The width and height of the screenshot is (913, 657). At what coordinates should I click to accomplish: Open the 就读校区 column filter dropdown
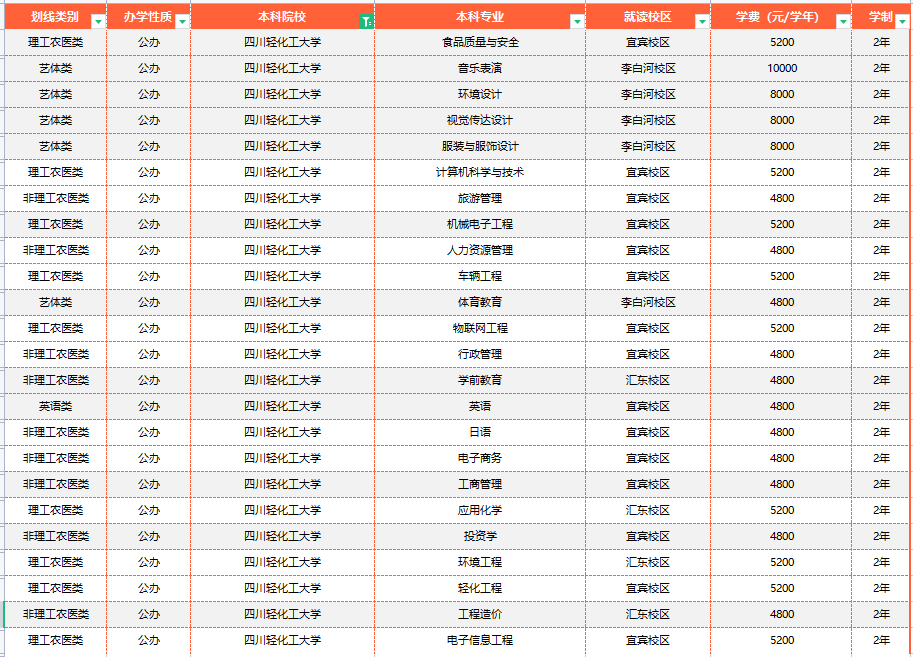point(702,22)
